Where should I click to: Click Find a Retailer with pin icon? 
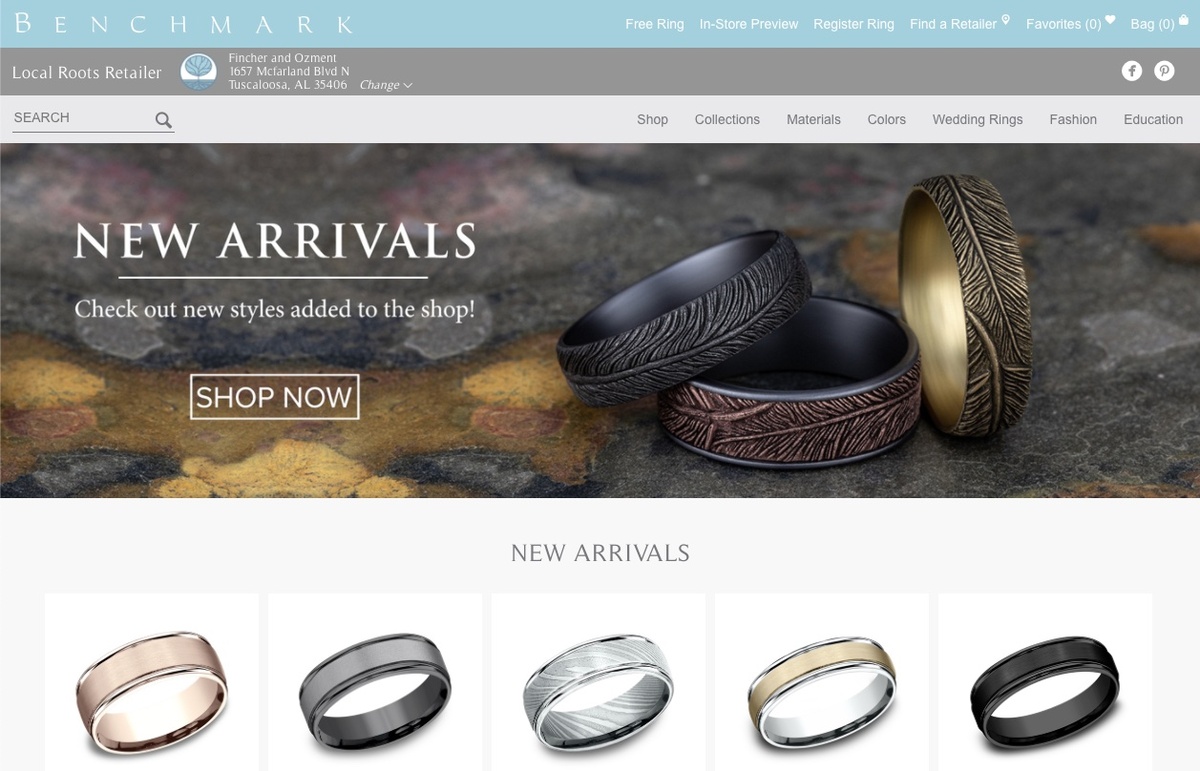coord(960,23)
